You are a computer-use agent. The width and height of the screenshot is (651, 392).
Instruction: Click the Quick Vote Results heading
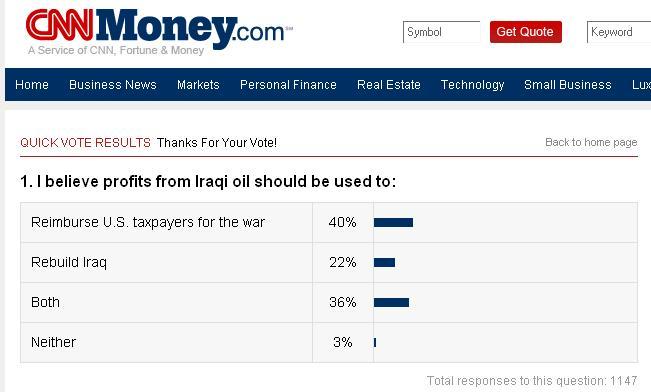pyautogui.click(x=85, y=142)
